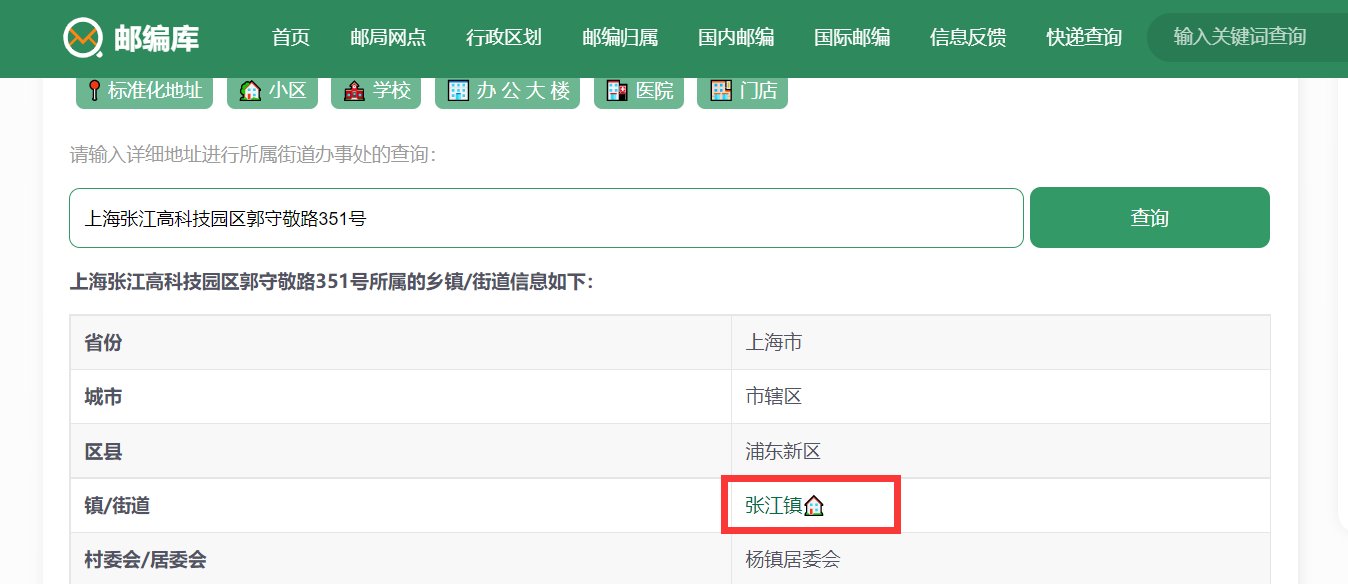This screenshot has width=1348, height=584.
Task: Click the 办公大楼 office building icon filter
Action: (x=458, y=90)
